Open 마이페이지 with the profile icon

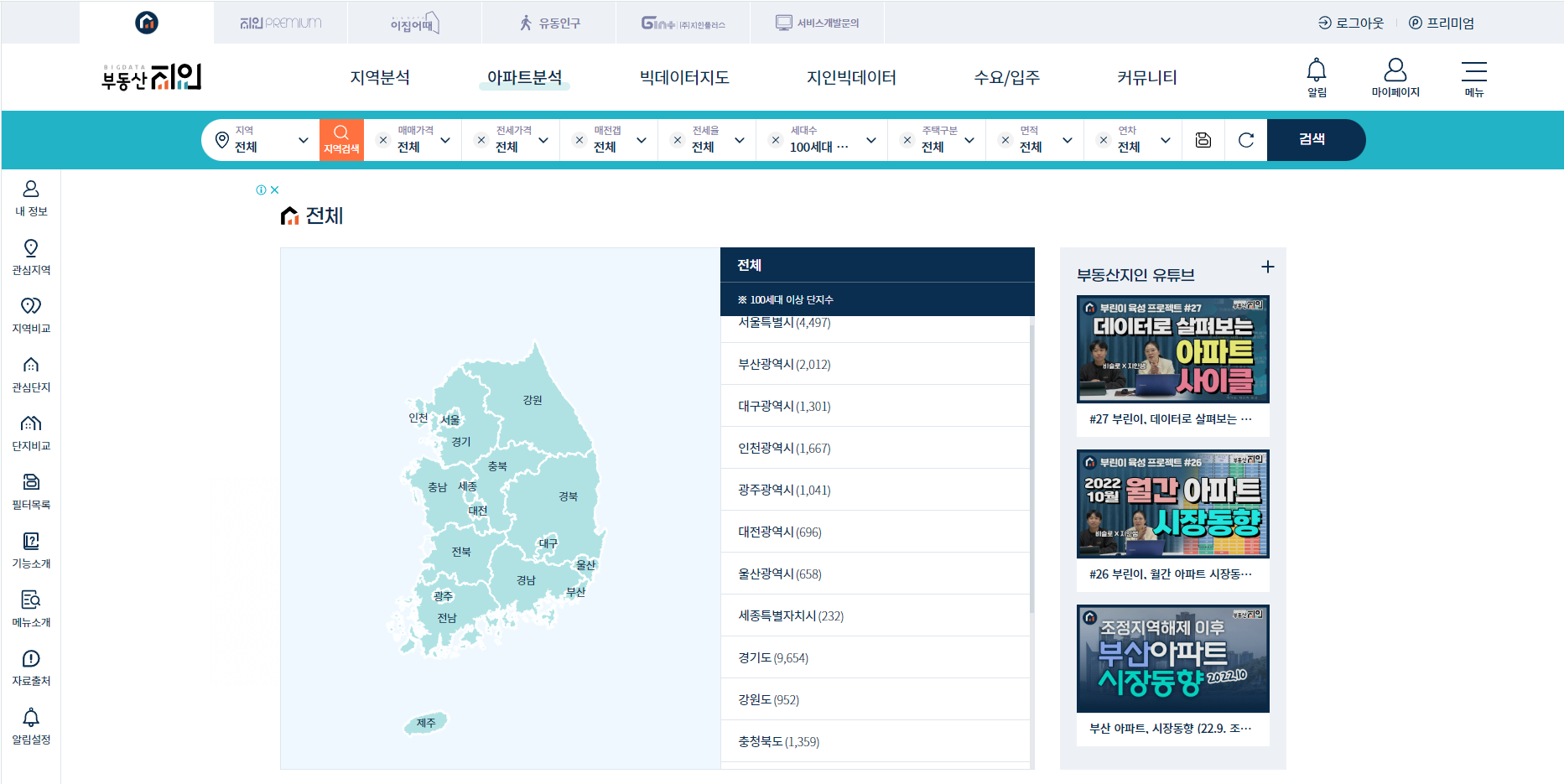[x=1395, y=76]
